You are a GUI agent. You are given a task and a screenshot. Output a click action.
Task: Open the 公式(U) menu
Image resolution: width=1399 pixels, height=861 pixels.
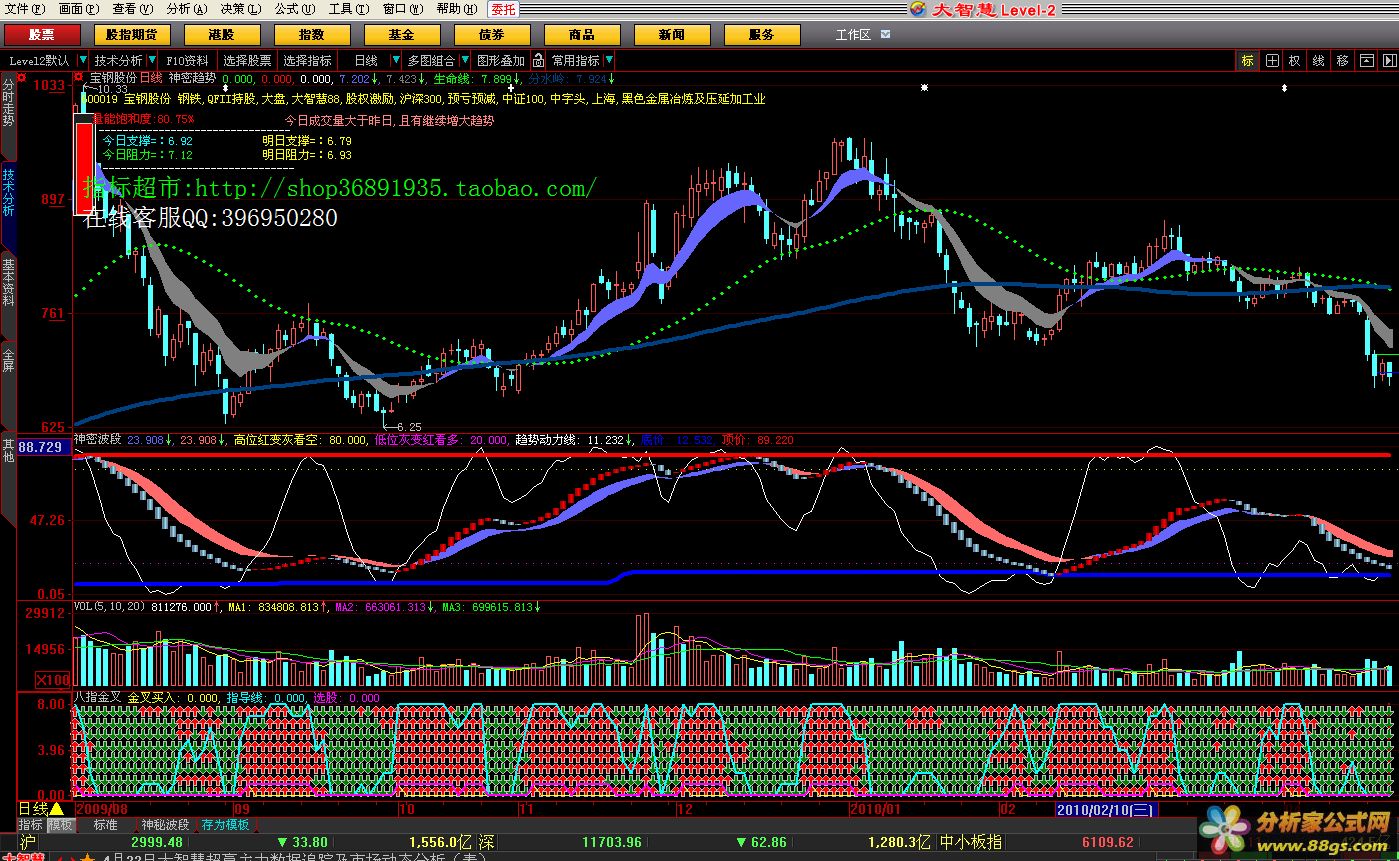(294, 9)
